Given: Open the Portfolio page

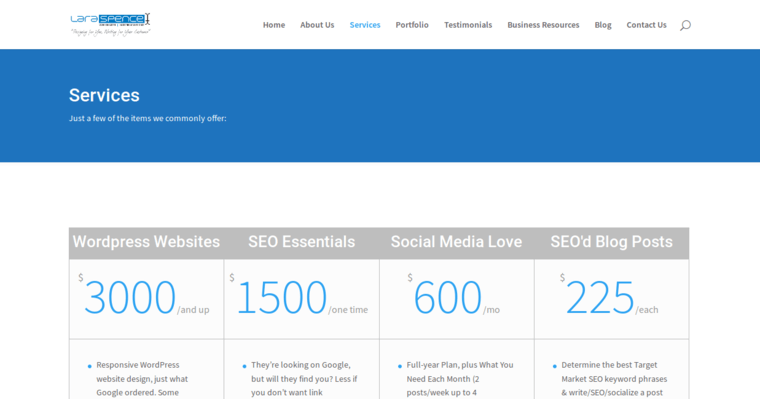Looking at the screenshot, I should [412, 25].
